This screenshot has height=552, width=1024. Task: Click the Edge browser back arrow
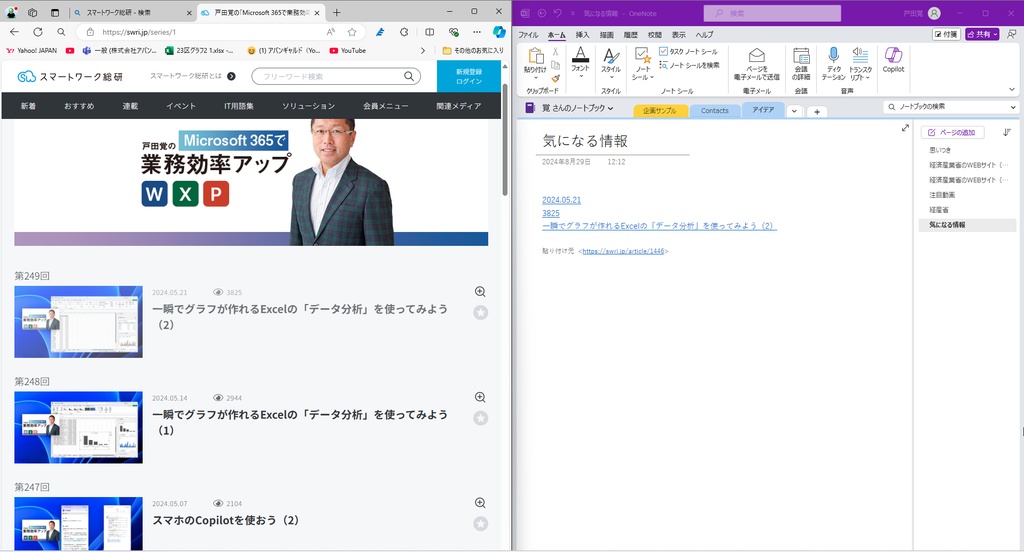[x=14, y=32]
